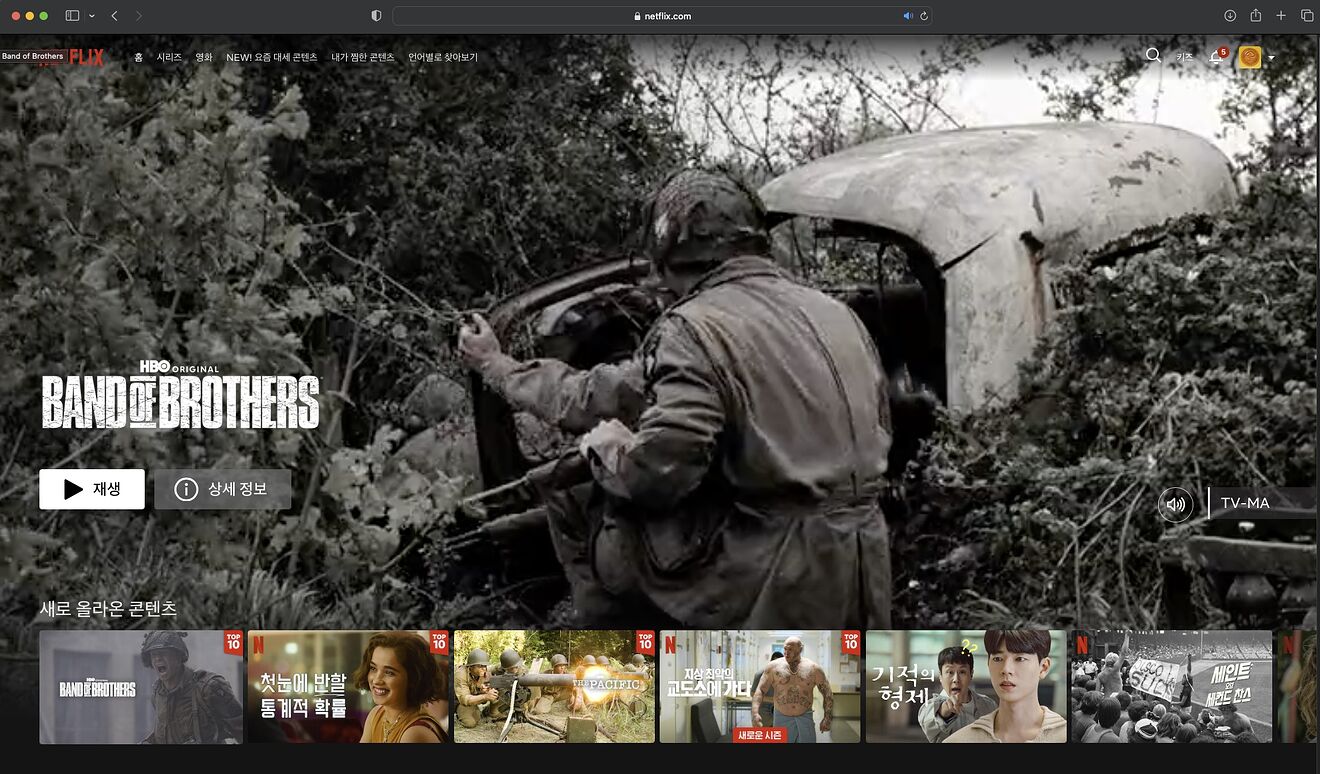Mute the preview with the speaker button
This screenshot has width=1320, height=774.
point(1175,504)
